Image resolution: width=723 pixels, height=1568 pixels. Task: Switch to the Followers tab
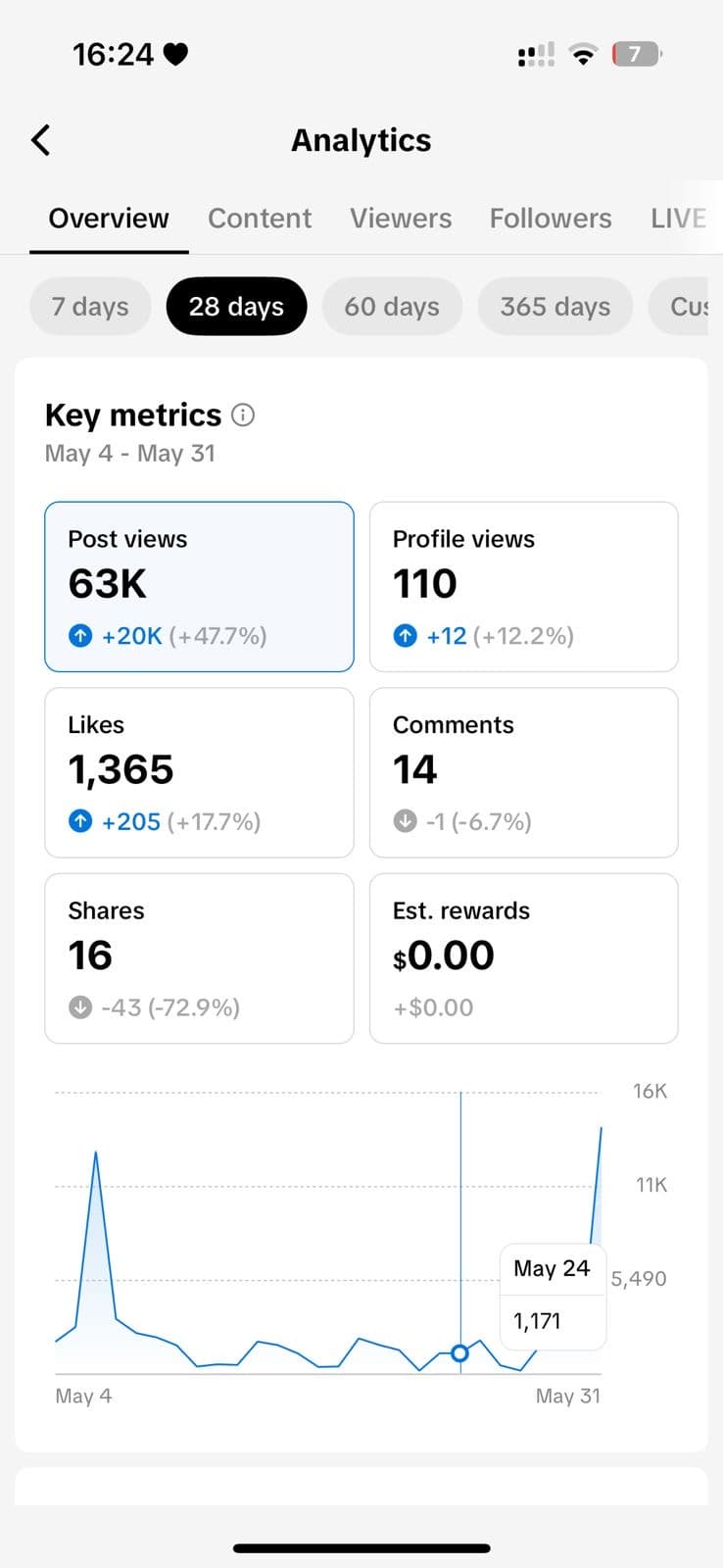[551, 219]
